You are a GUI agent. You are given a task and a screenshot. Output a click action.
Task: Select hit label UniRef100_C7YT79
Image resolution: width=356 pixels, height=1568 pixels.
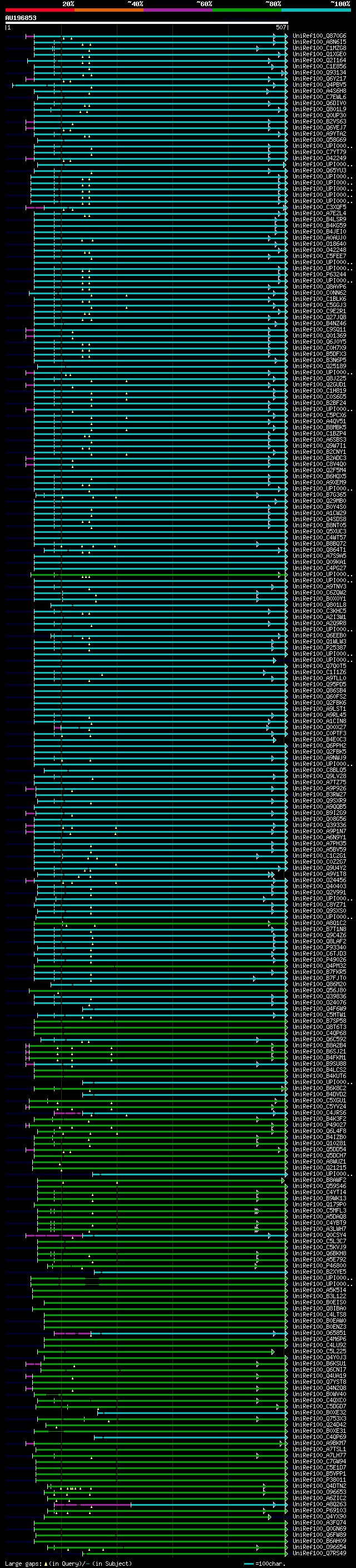click(x=319, y=152)
